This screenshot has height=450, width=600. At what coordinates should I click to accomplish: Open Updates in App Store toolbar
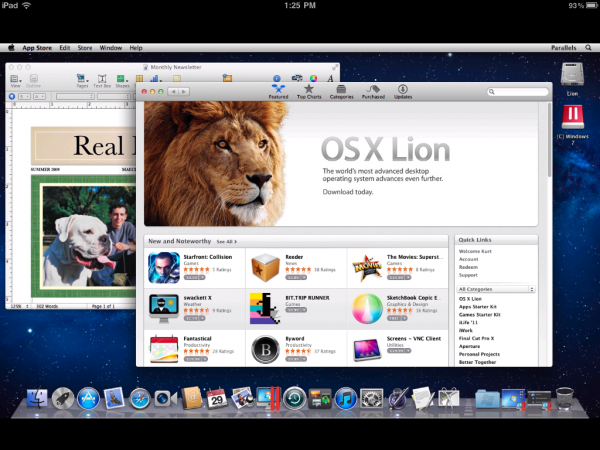point(403,92)
